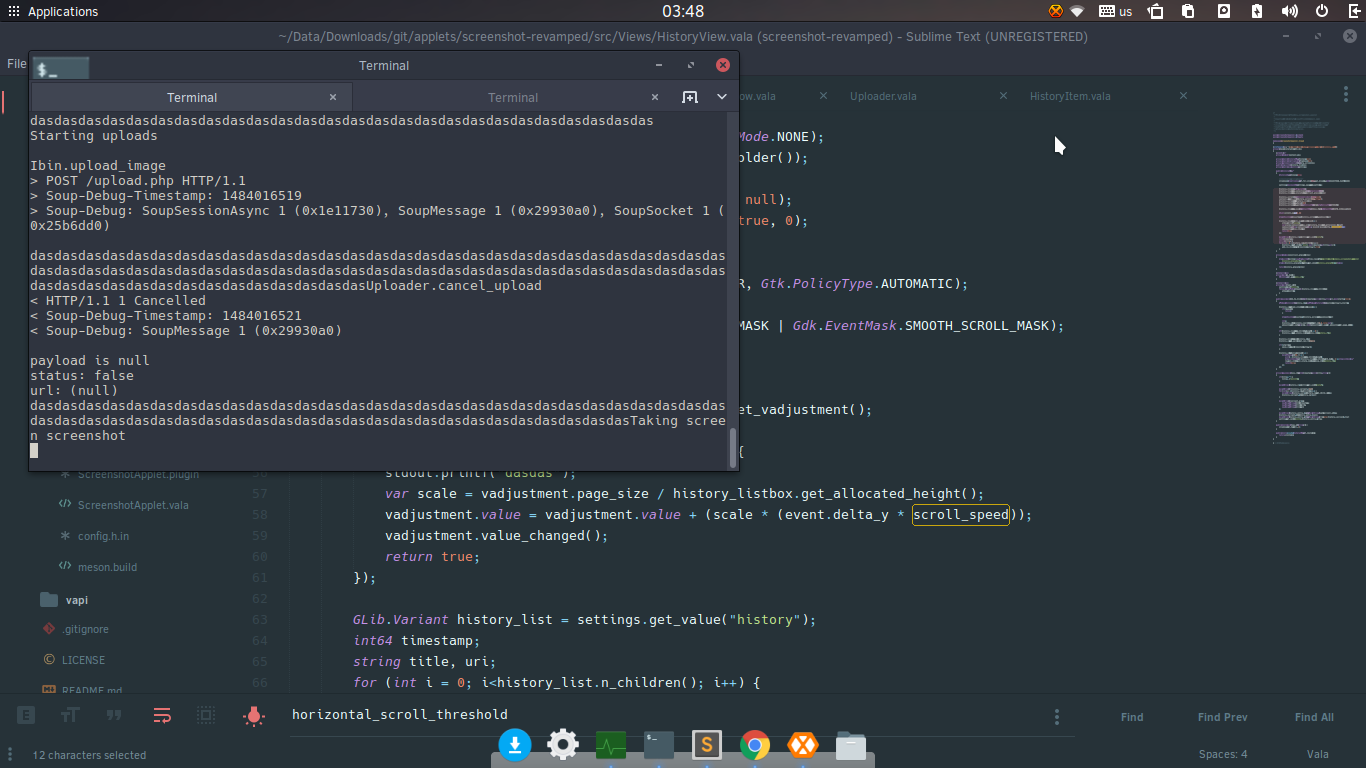1366x768 pixels.
Task: Open Terminal from the dock
Action: click(x=659, y=745)
